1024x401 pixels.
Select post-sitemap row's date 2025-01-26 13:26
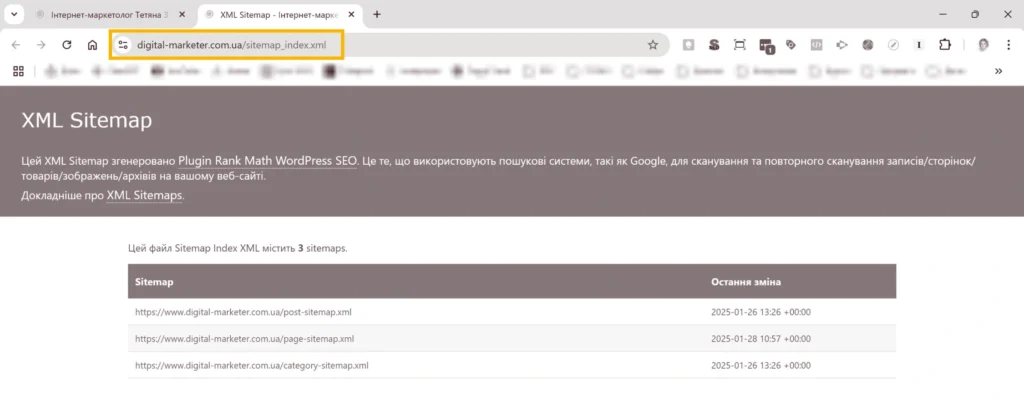pos(761,312)
